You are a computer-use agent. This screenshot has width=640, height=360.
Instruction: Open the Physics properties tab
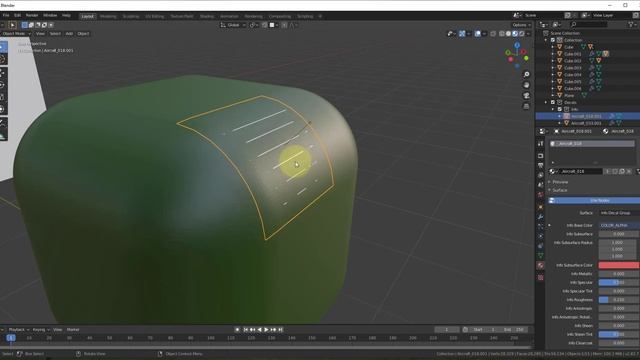coord(540,236)
